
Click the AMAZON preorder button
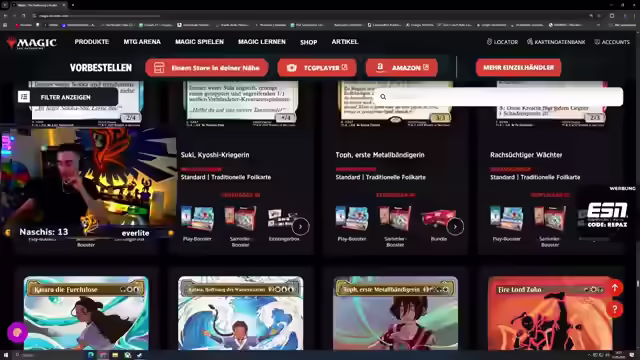pyautogui.click(x=402, y=68)
